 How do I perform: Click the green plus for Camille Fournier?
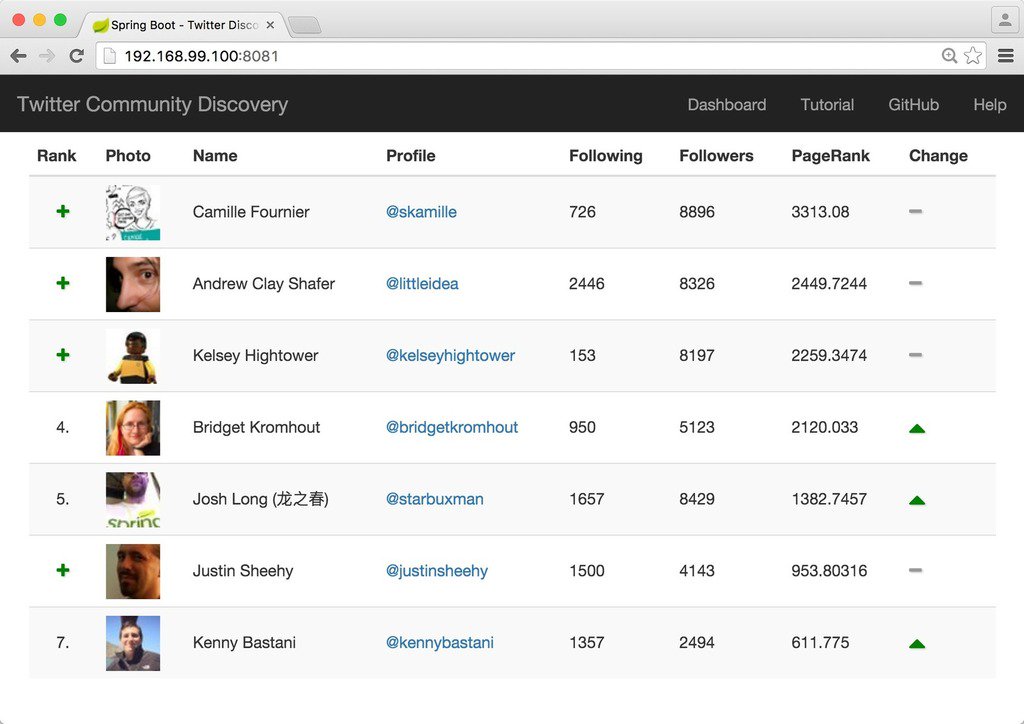63,212
